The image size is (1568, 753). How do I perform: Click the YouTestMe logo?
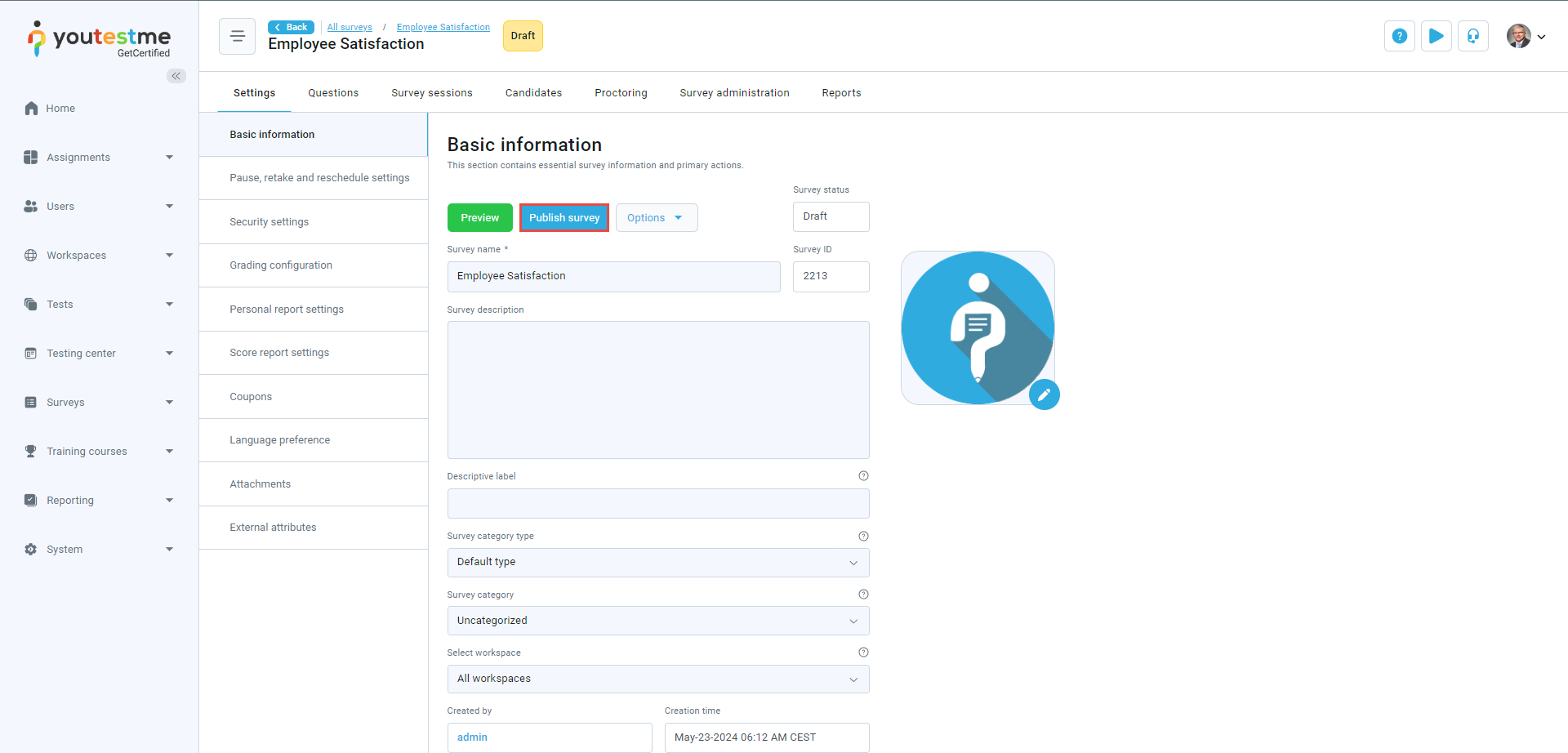click(x=99, y=39)
